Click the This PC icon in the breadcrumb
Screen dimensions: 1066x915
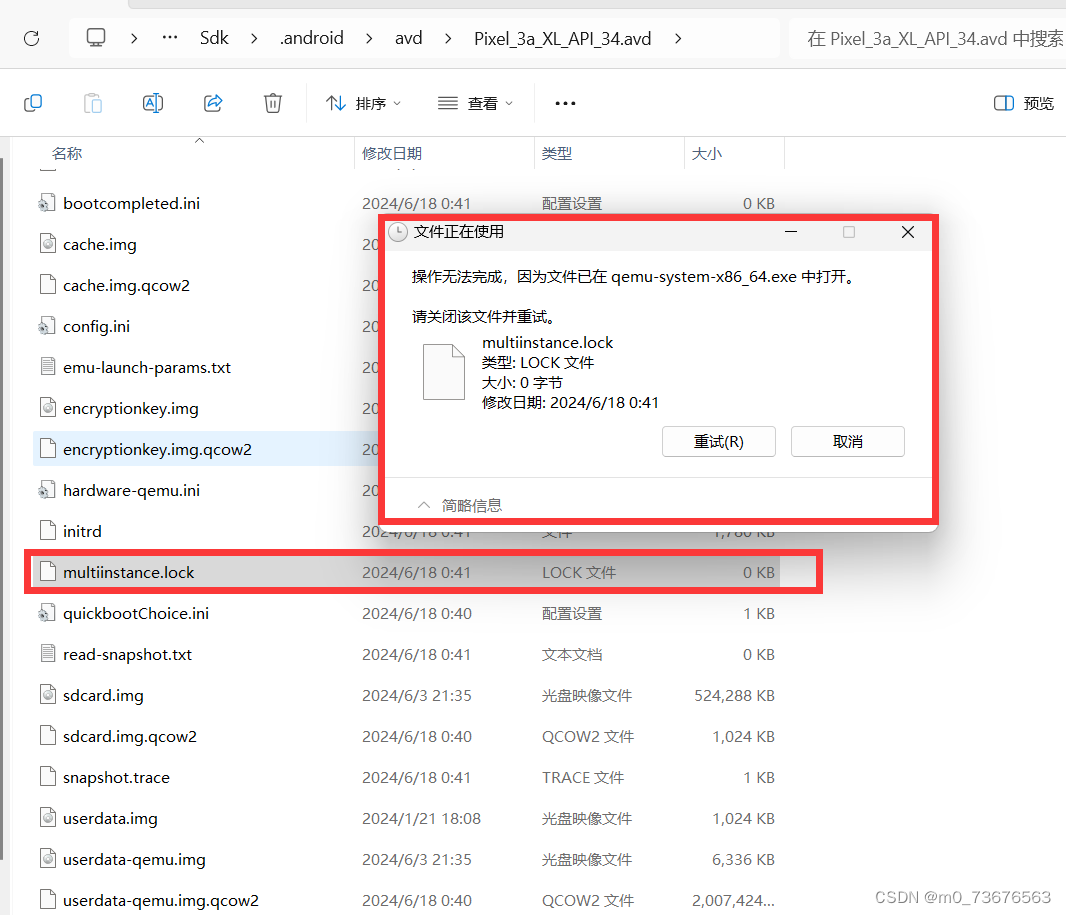tap(95, 37)
